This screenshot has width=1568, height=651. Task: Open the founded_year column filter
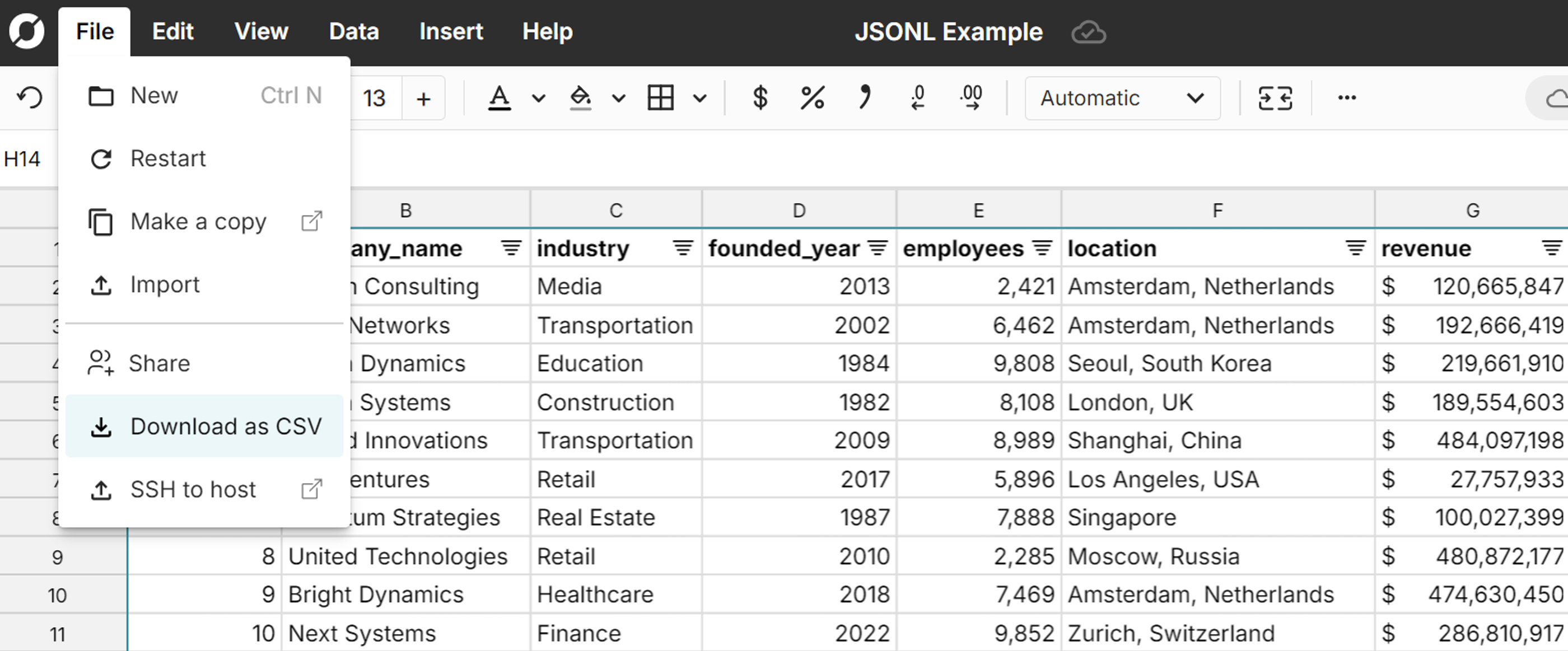(877, 247)
